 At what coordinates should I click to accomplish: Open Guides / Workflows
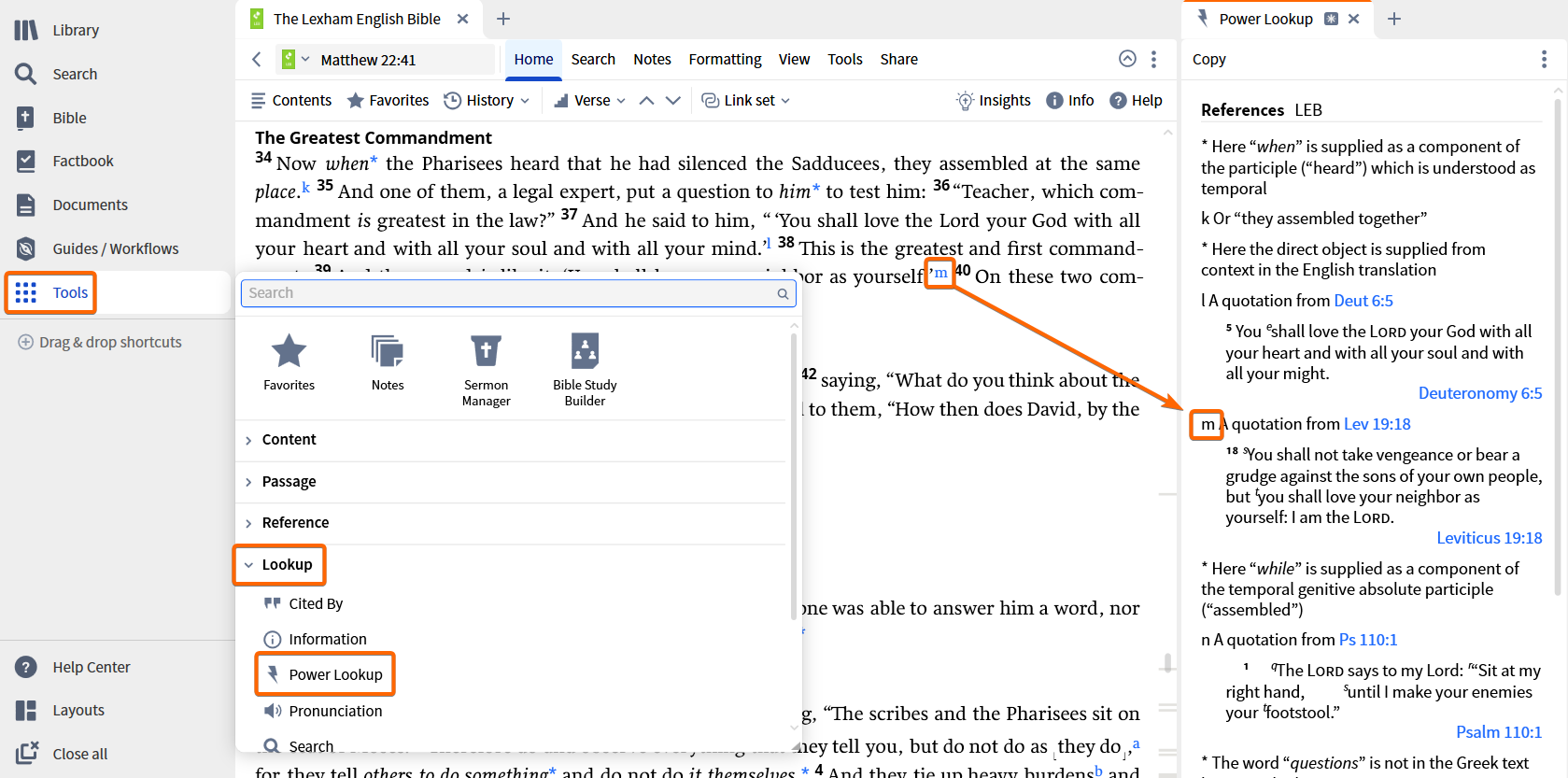[x=96, y=248]
